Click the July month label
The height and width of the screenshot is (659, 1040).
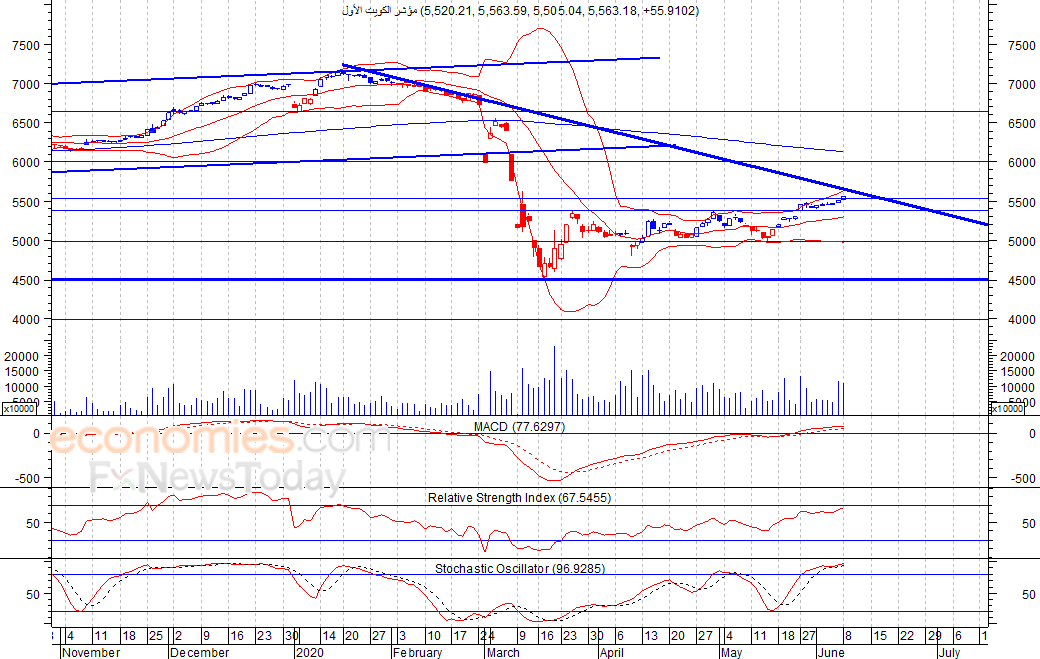tap(948, 652)
